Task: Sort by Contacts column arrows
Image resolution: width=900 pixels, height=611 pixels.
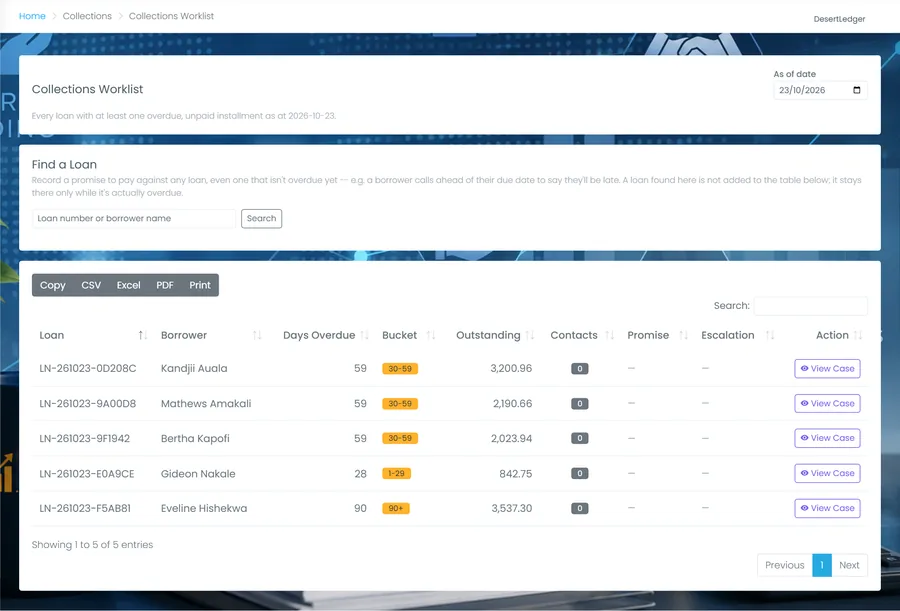Action: click(x=610, y=335)
